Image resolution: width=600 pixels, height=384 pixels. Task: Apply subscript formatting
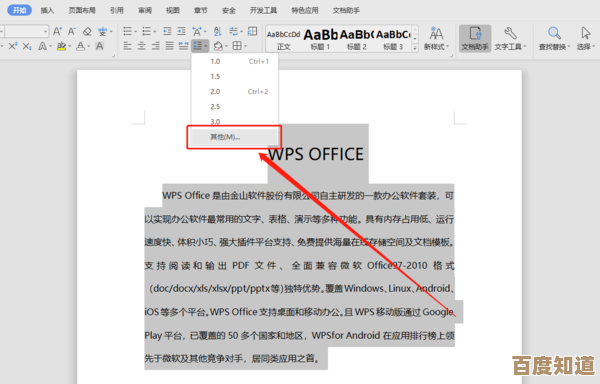(x=27, y=46)
